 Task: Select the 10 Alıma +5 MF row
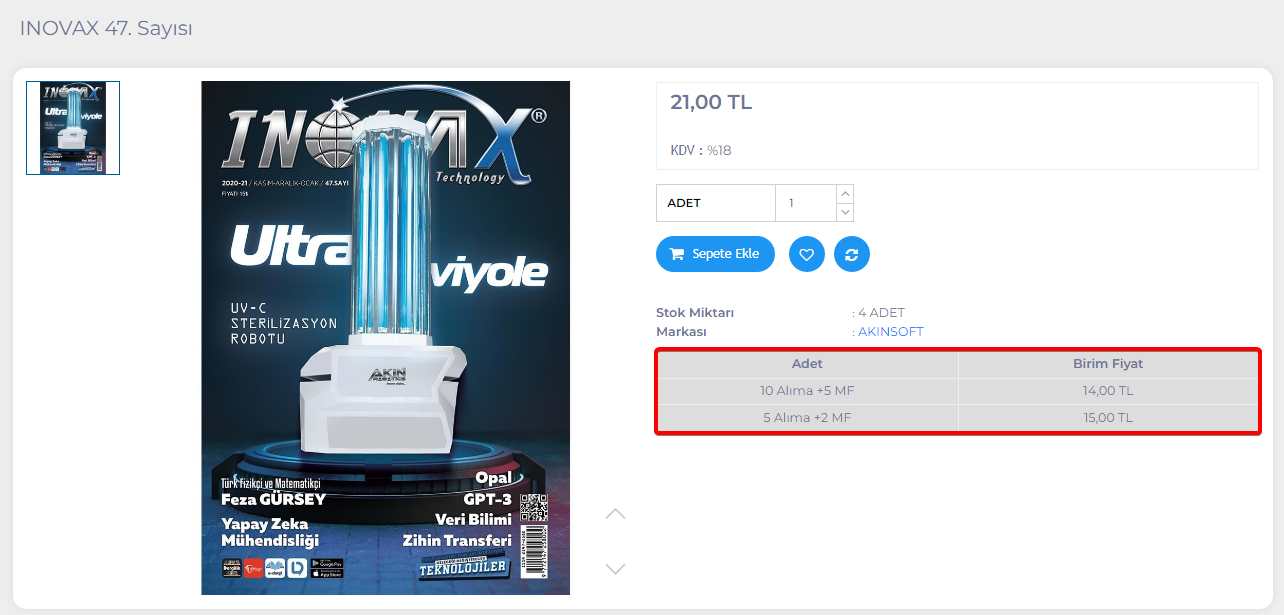(958, 391)
